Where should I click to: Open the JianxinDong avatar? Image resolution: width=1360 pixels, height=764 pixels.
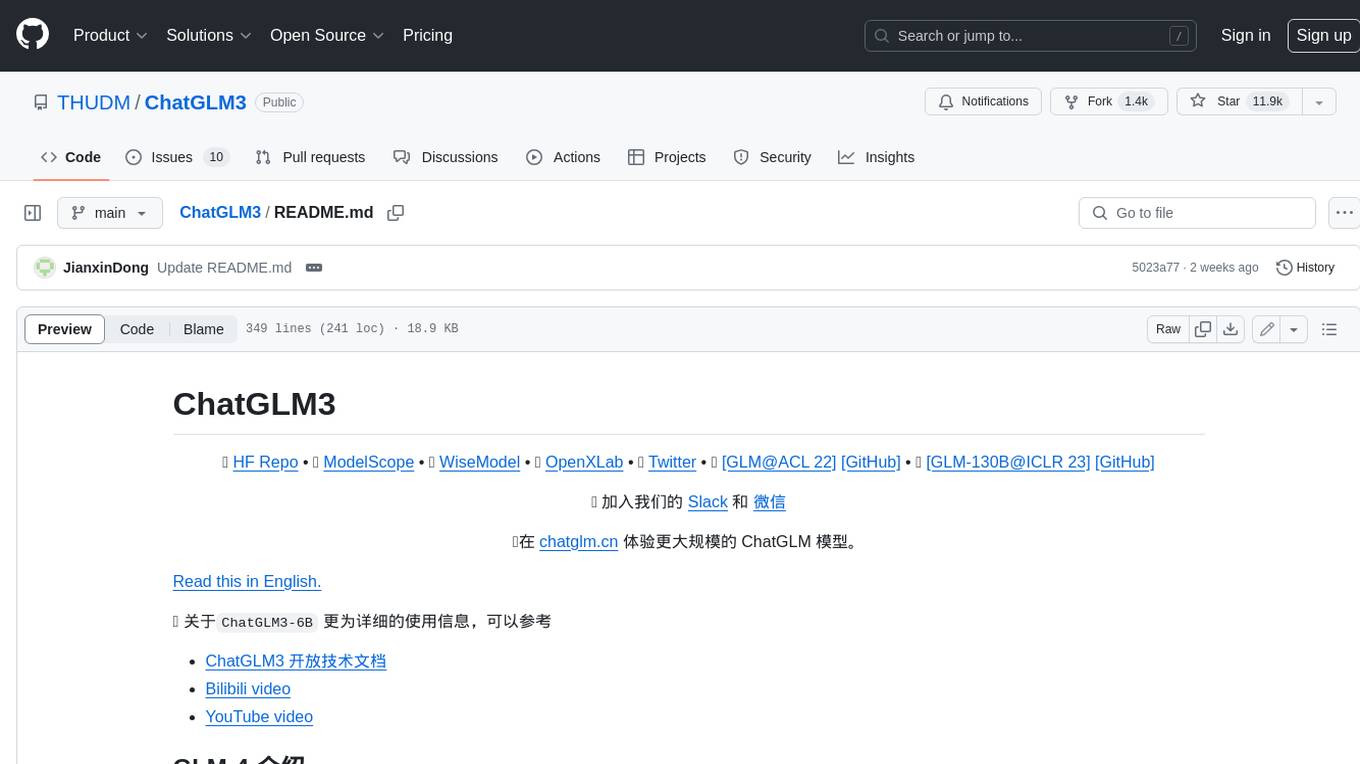44,268
